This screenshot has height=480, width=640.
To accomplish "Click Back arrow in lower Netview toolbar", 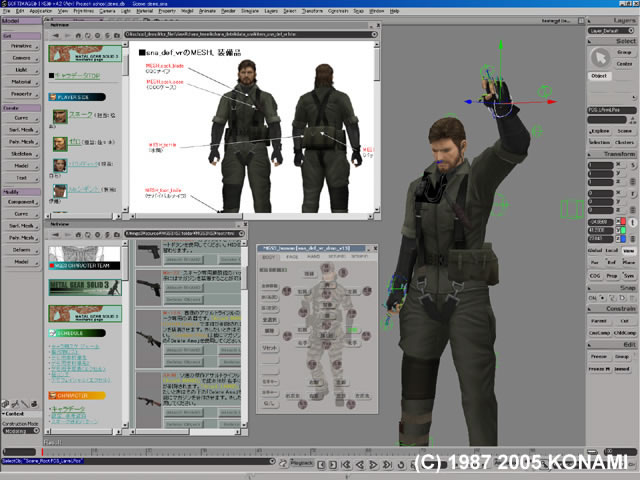I will click(56, 235).
